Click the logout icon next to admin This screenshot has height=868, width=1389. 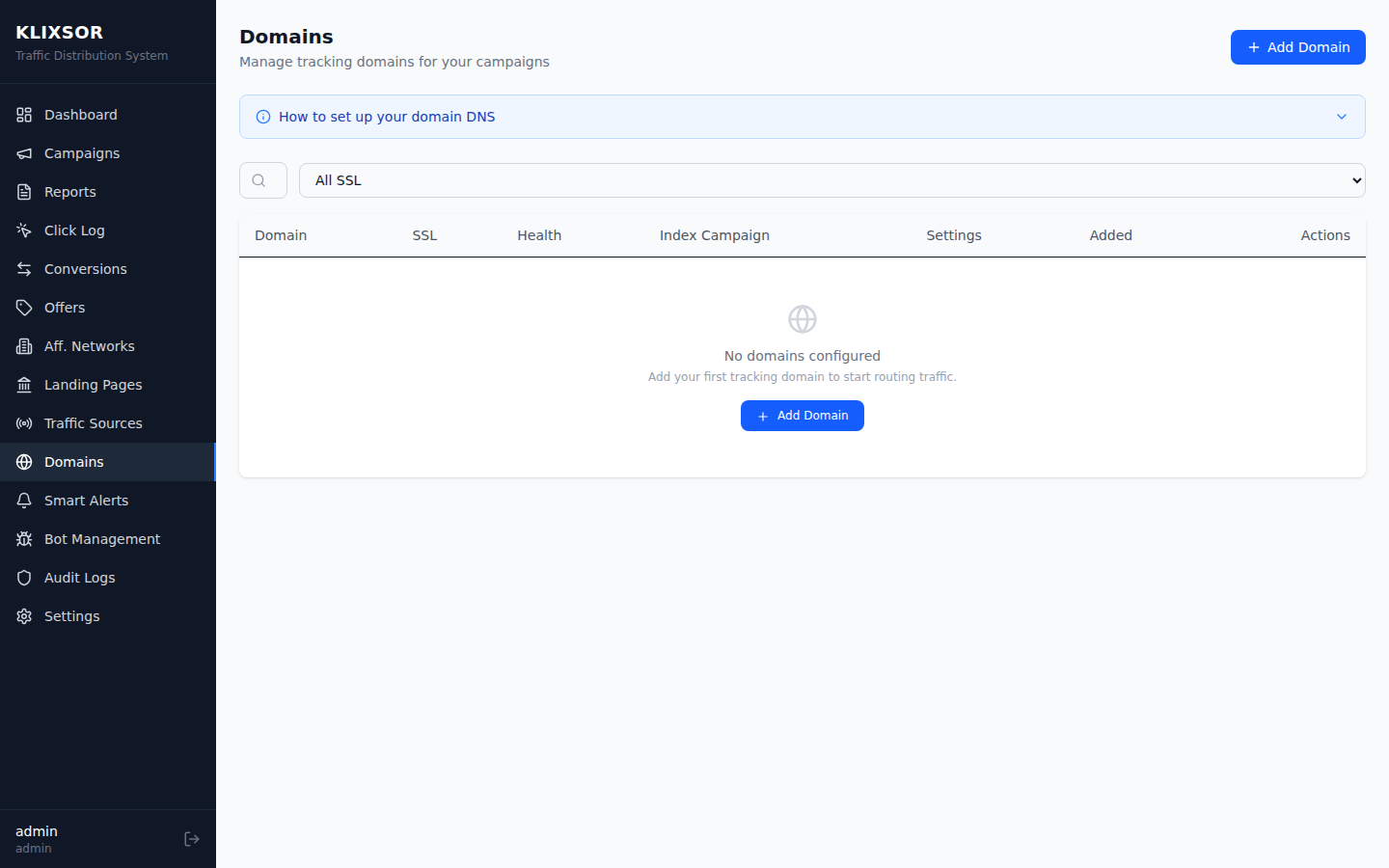point(191,838)
